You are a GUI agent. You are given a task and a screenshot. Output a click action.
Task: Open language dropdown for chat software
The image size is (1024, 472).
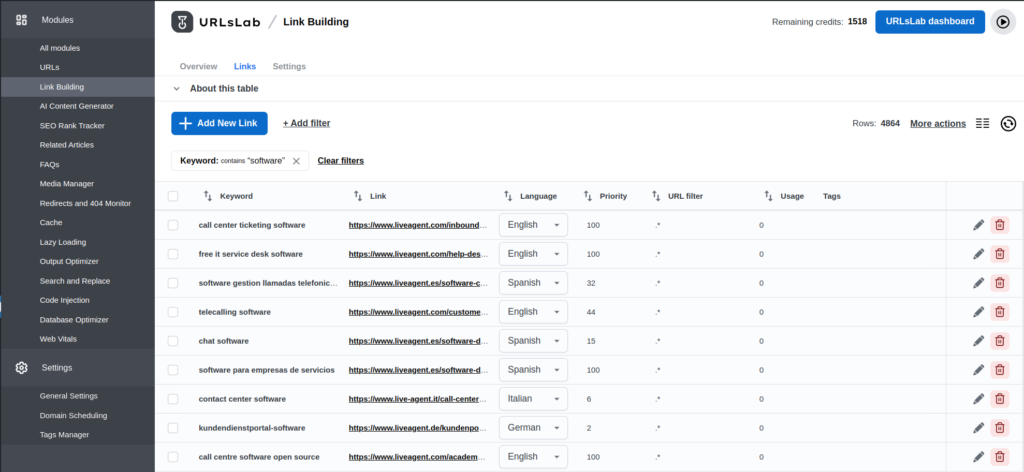[x=533, y=341]
